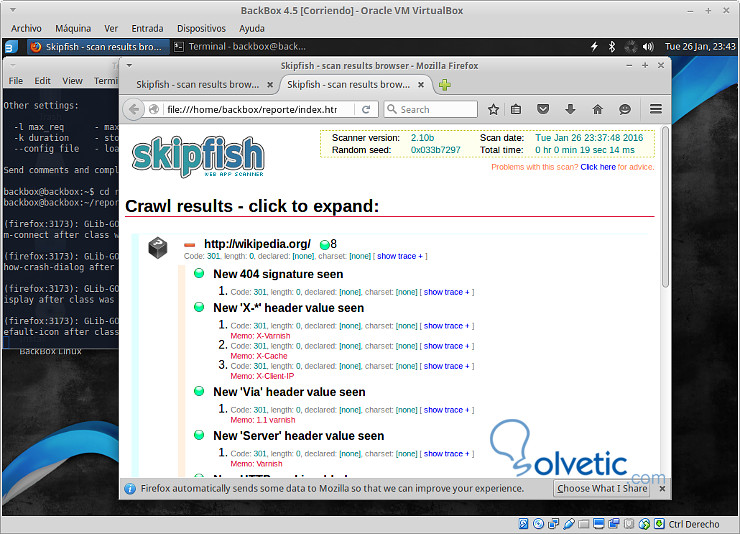The image size is (740, 534).
Task: Click the Skipfish logo image
Action: pos(198,157)
